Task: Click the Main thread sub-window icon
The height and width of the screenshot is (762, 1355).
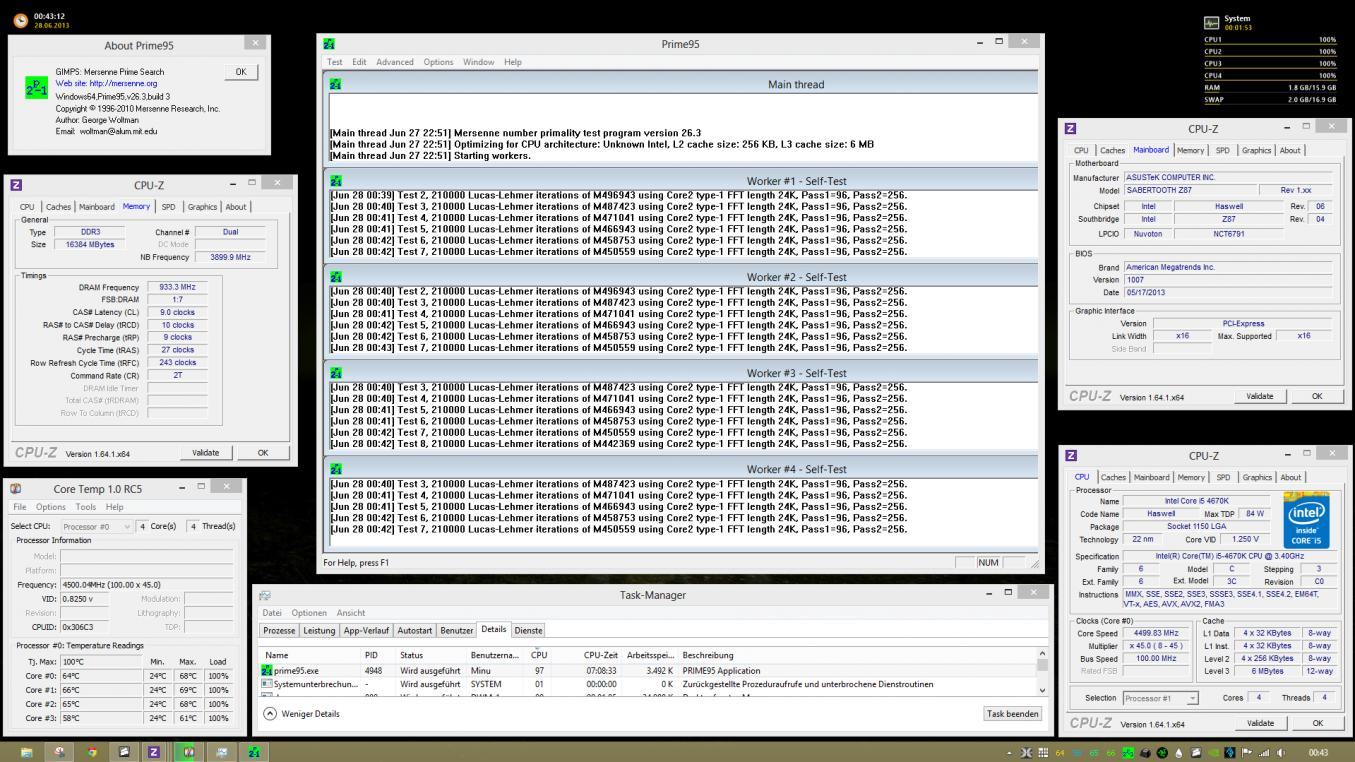Action: pos(335,85)
